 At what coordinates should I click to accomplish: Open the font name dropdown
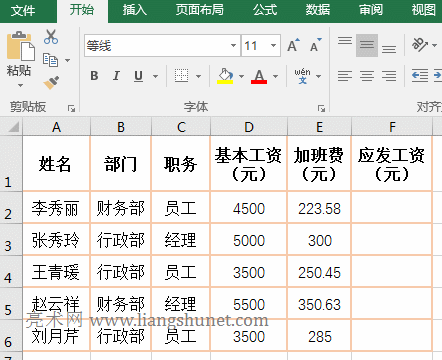pos(234,45)
